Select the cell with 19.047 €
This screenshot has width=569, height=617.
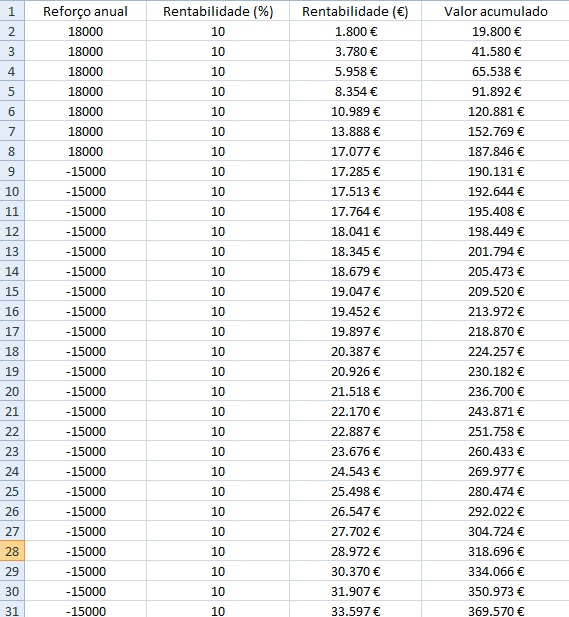pyautogui.click(x=355, y=291)
